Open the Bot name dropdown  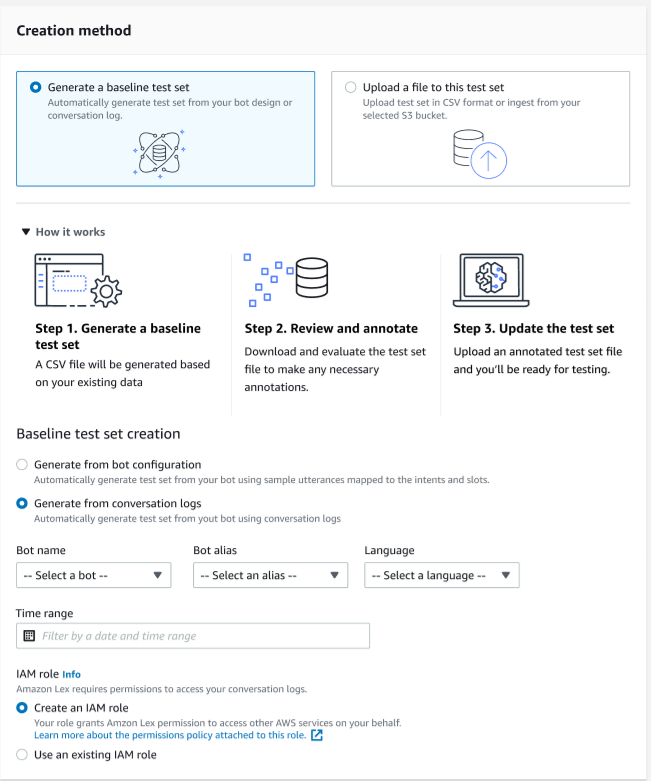coord(94,575)
